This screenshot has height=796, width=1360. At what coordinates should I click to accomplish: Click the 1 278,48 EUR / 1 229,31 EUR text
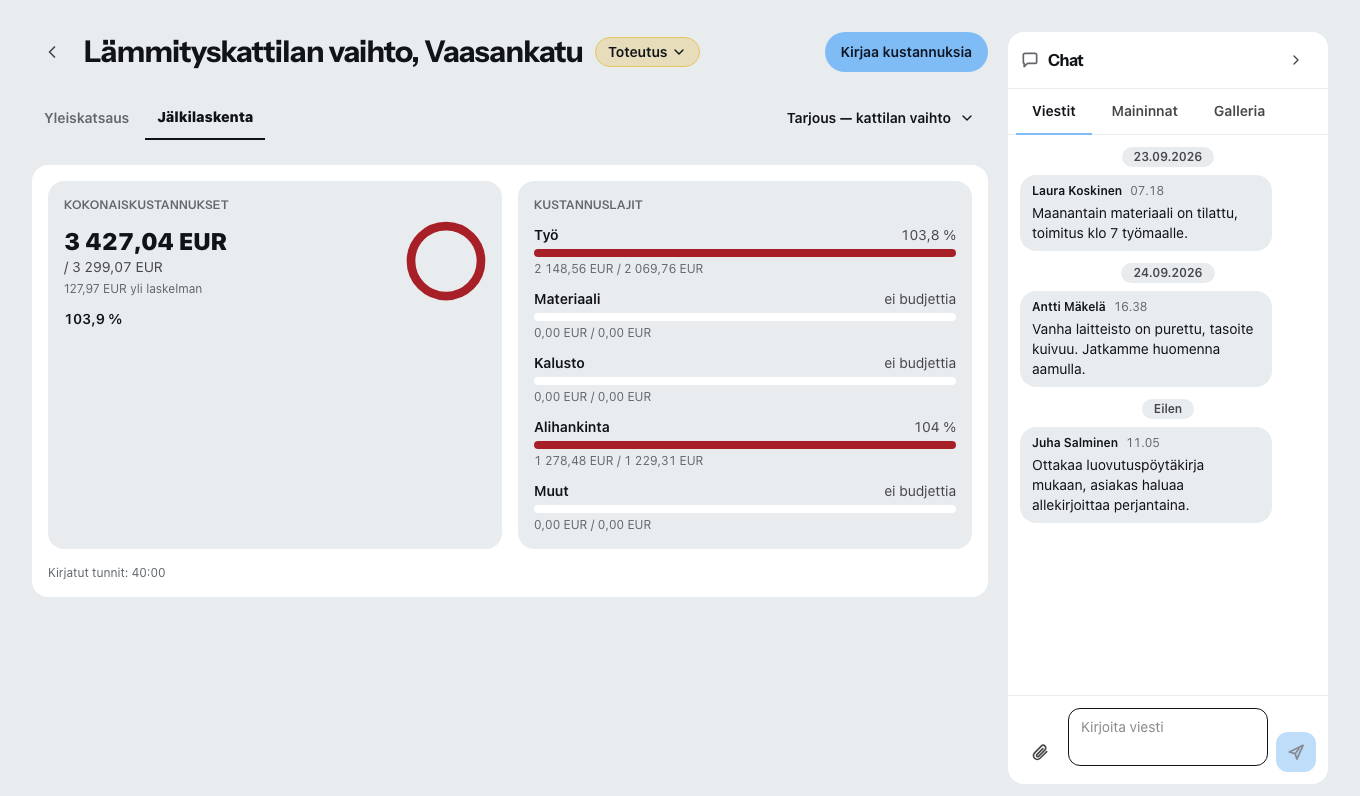pyautogui.click(x=618, y=461)
